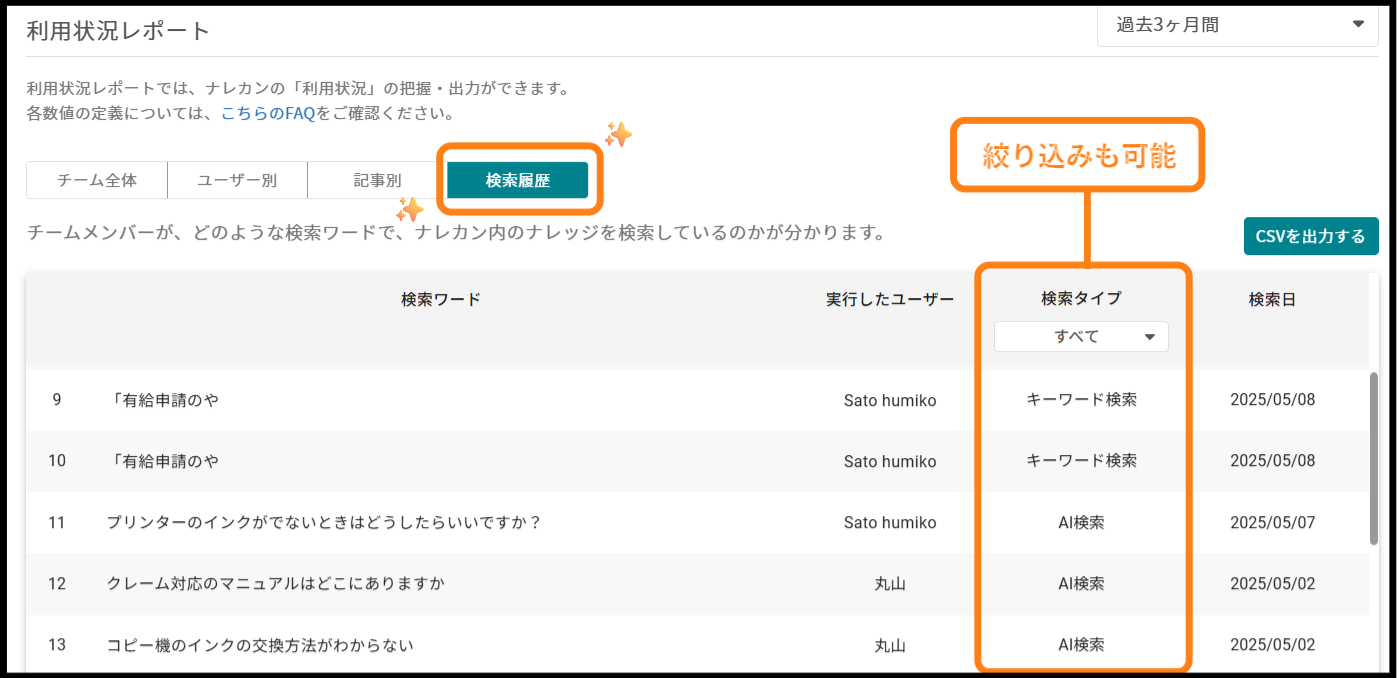Click date 2025/05/02 in row 12

(x=1272, y=584)
